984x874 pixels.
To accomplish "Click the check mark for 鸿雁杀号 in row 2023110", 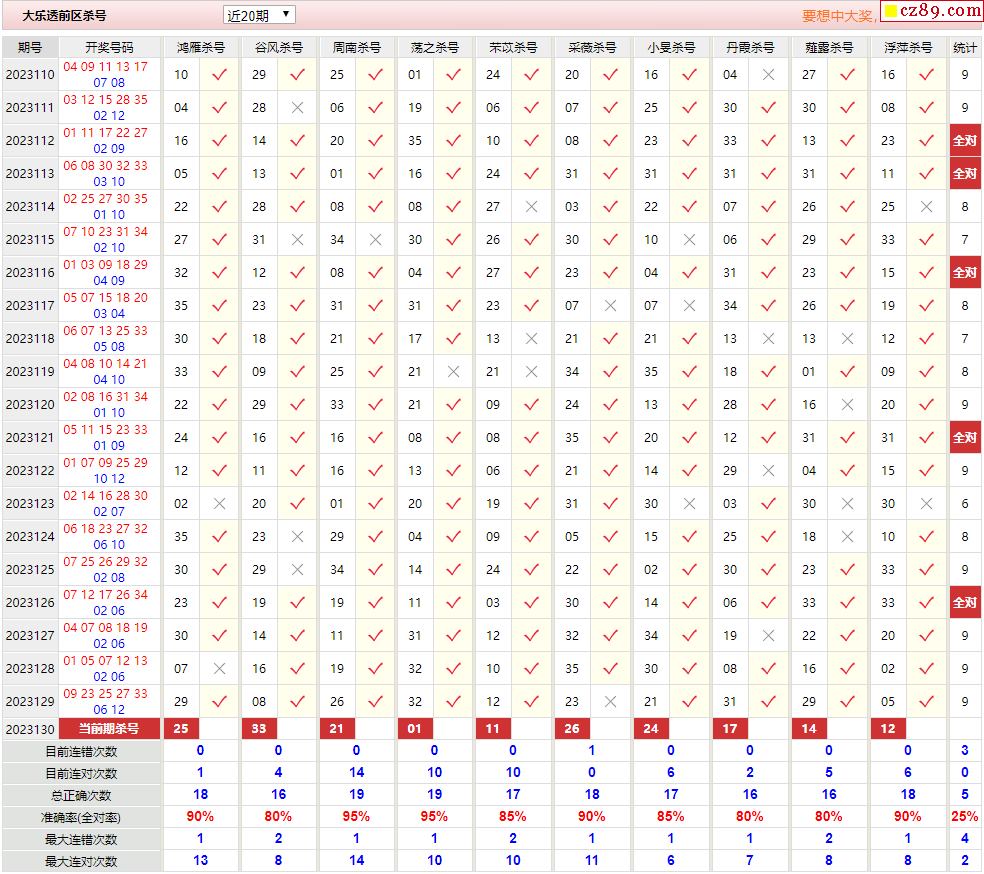I will 219,75.
